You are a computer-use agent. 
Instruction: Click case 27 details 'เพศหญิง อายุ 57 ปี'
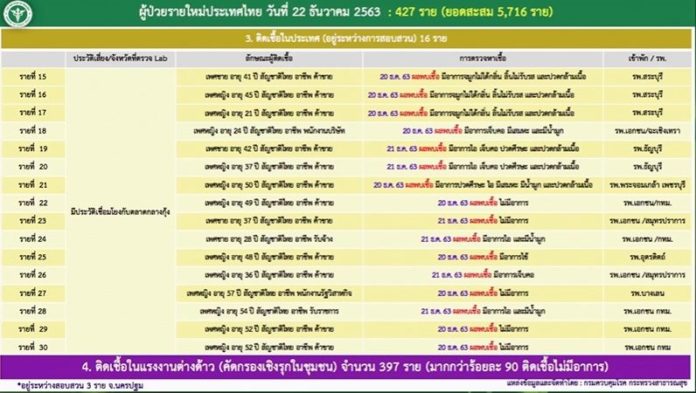pyautogui.click(x=269, y=293)
